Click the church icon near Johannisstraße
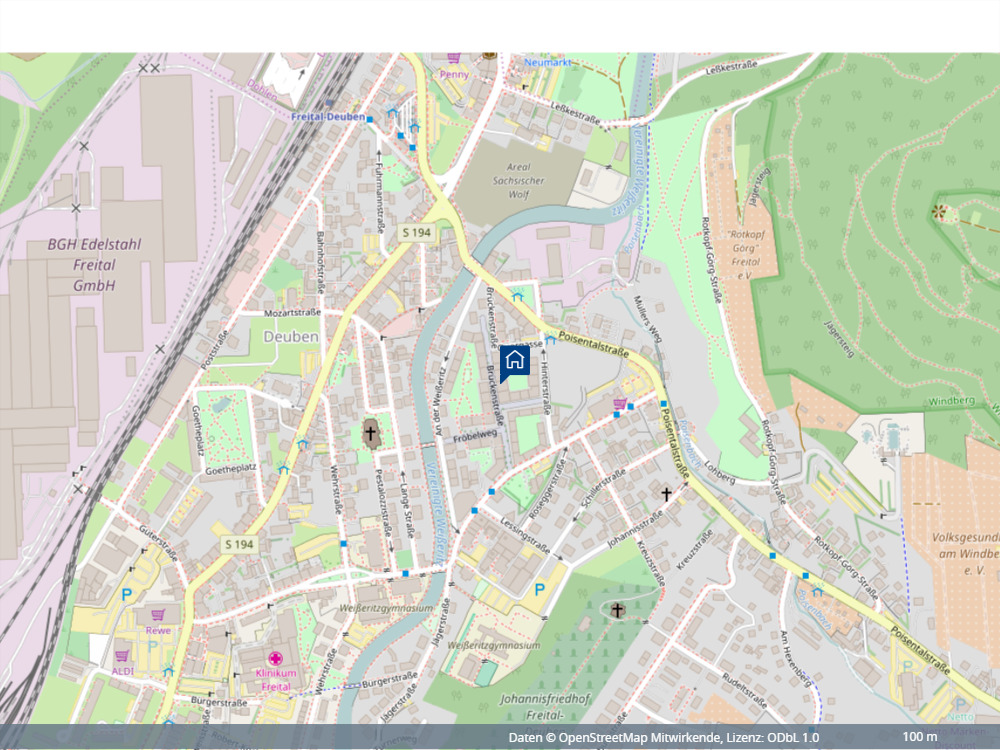 point(666,493)
